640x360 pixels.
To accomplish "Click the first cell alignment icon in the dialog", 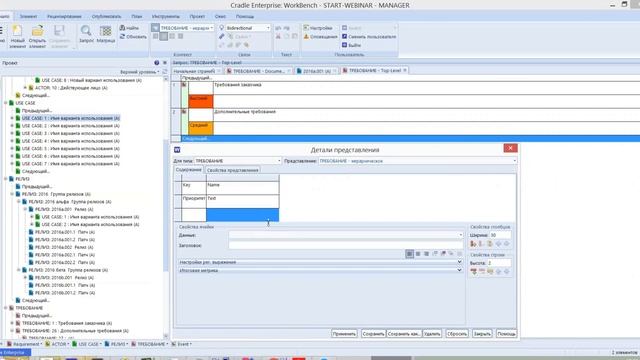I will [x=409, y=254].
